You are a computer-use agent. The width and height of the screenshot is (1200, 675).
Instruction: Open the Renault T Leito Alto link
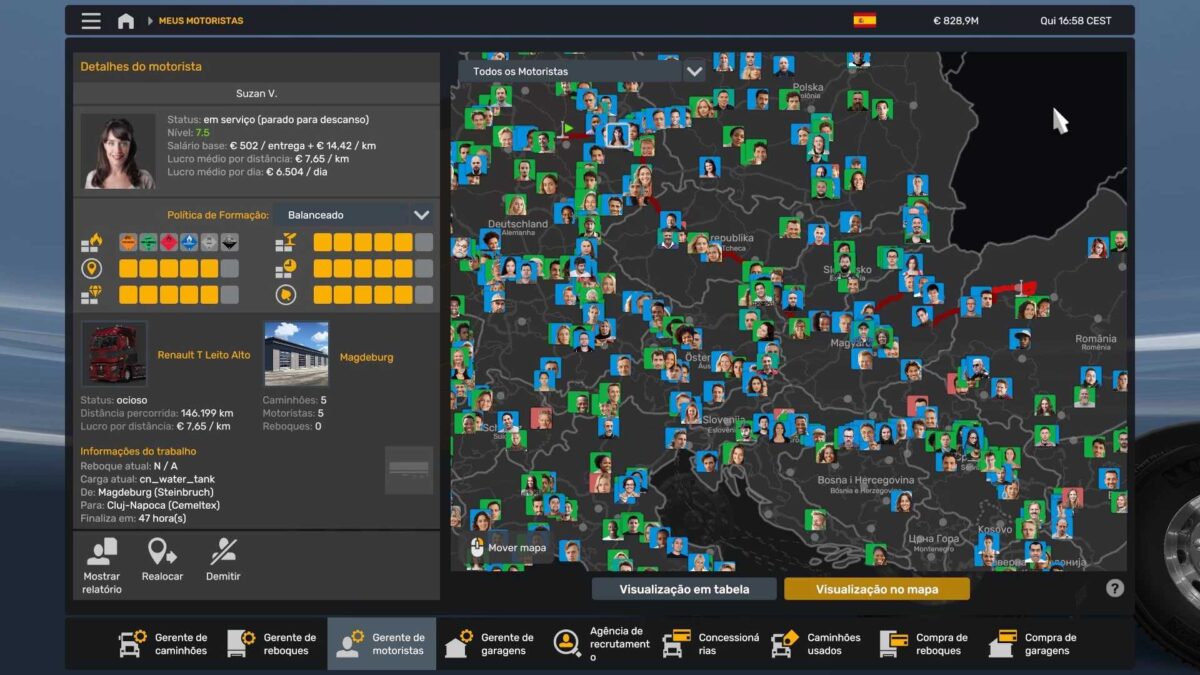[204, 355]
